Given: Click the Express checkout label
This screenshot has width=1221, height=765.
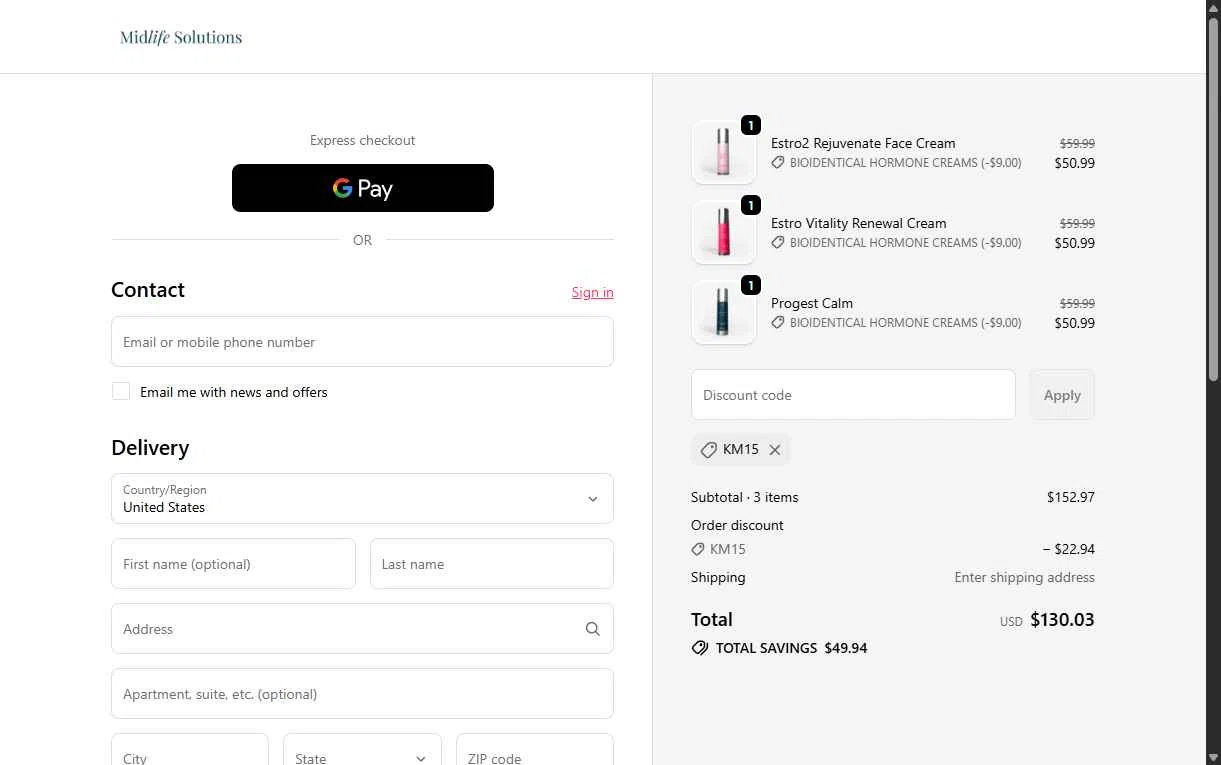Looking at the screenshot, I should [x=363, y=140].
